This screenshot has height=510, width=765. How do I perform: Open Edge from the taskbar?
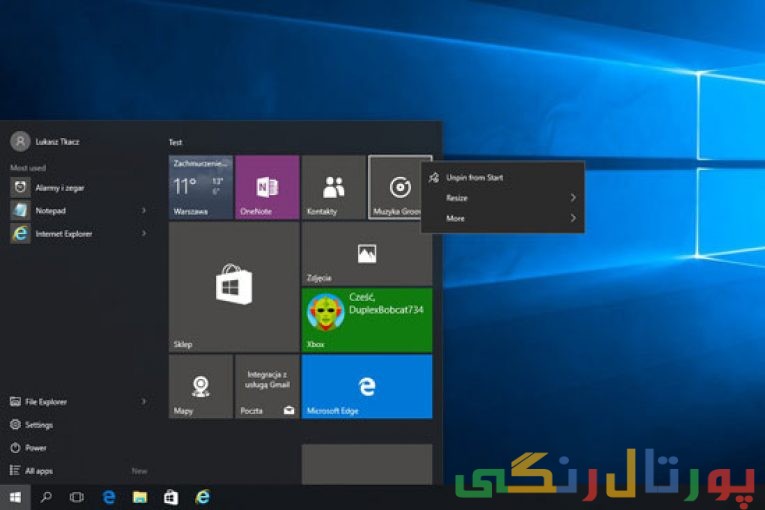coord(108,497)
